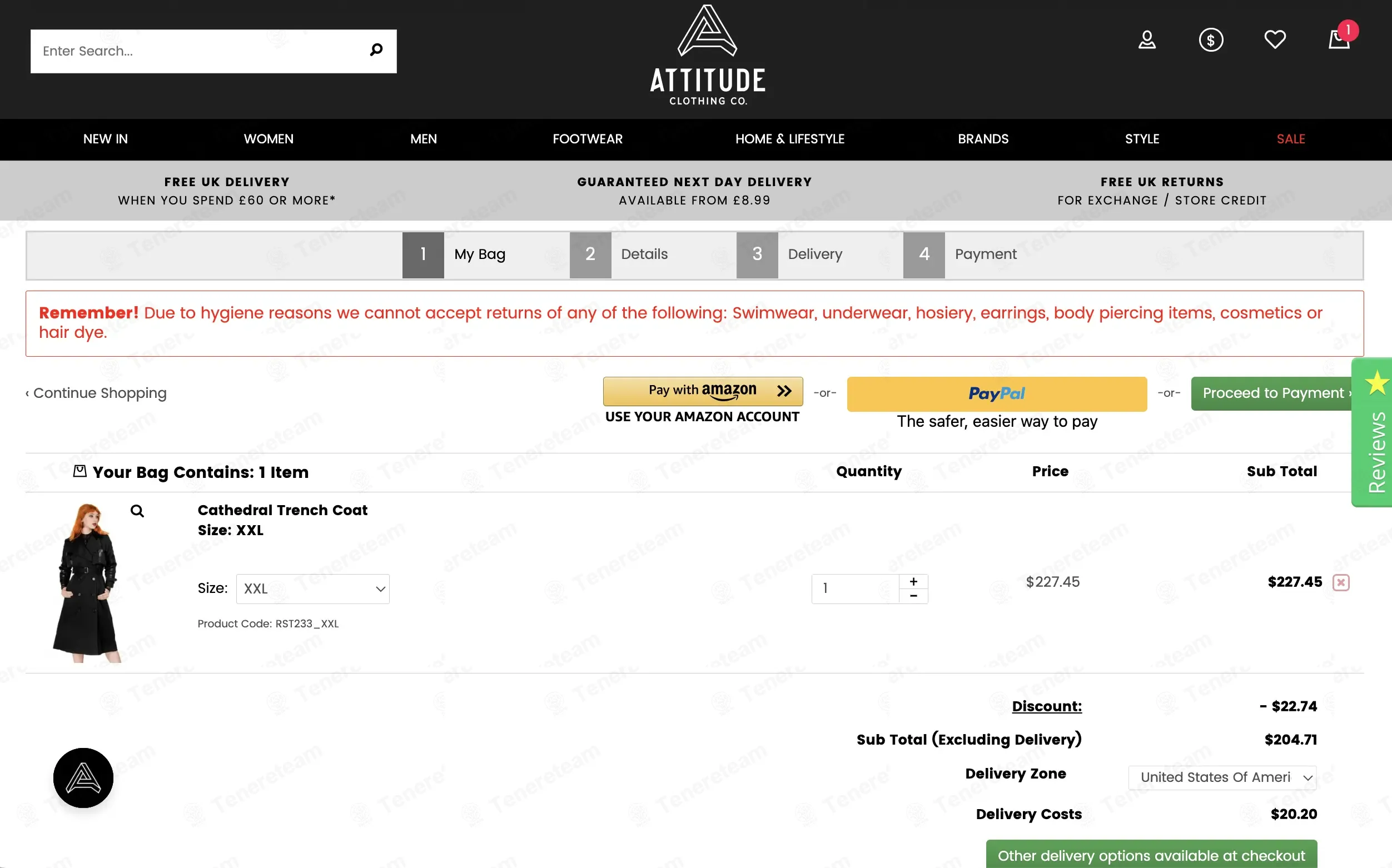The width and height of the screenshot is (1392, 868).
Task: Open the NEW IN menu
Action: [x=106, y=139]
